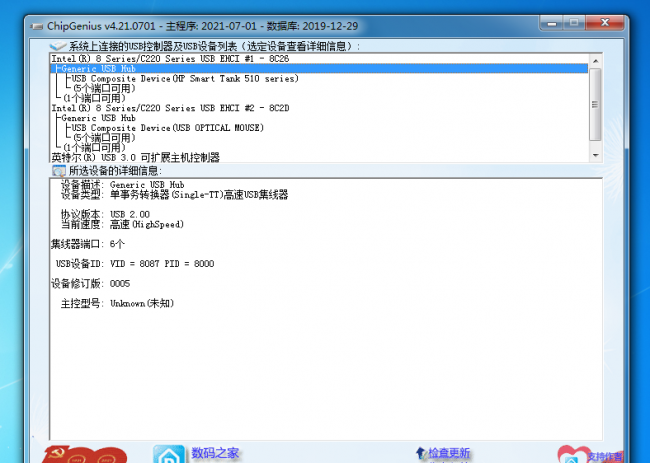Click the 协议版本 USB 2.00 line
This screenshot has width=650, height=463.
(x=105, y=214)
